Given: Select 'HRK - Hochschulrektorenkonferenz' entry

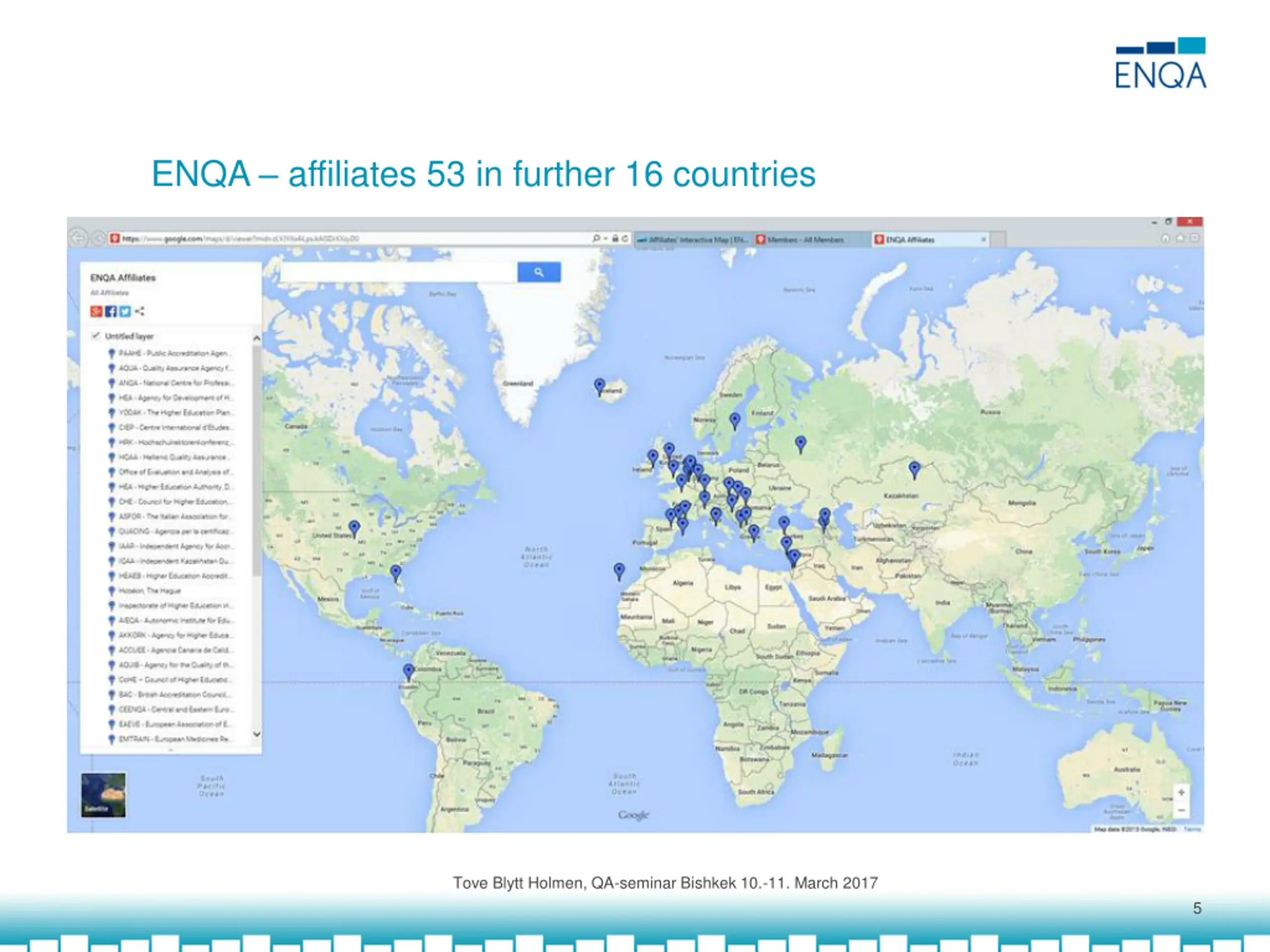Looking at the screenshot, I should [171, 442].
